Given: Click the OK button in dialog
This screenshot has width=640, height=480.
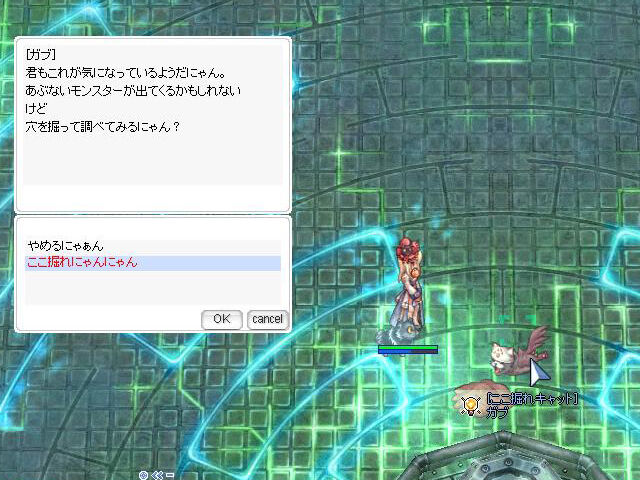Looking at the screenshot, I should click(222, 319).
